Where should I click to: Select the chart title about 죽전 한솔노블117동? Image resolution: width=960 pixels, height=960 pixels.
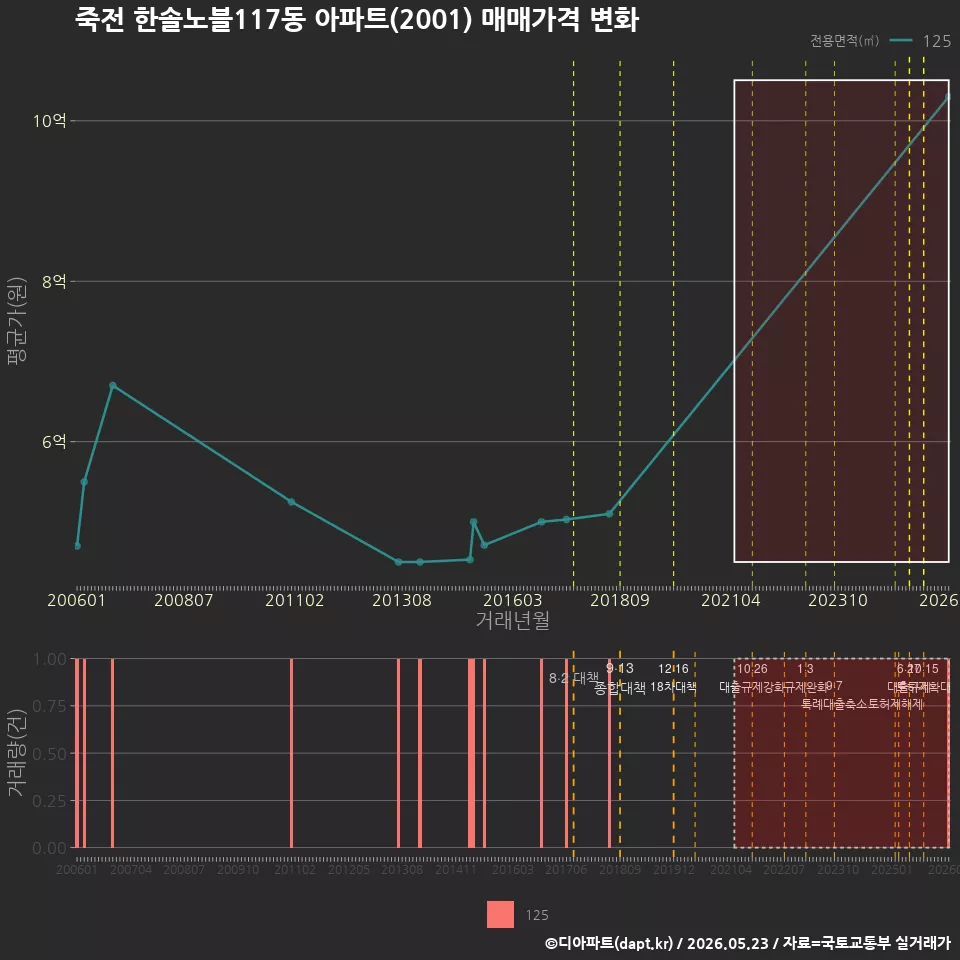pyautogui.click(x=357, y=20)
